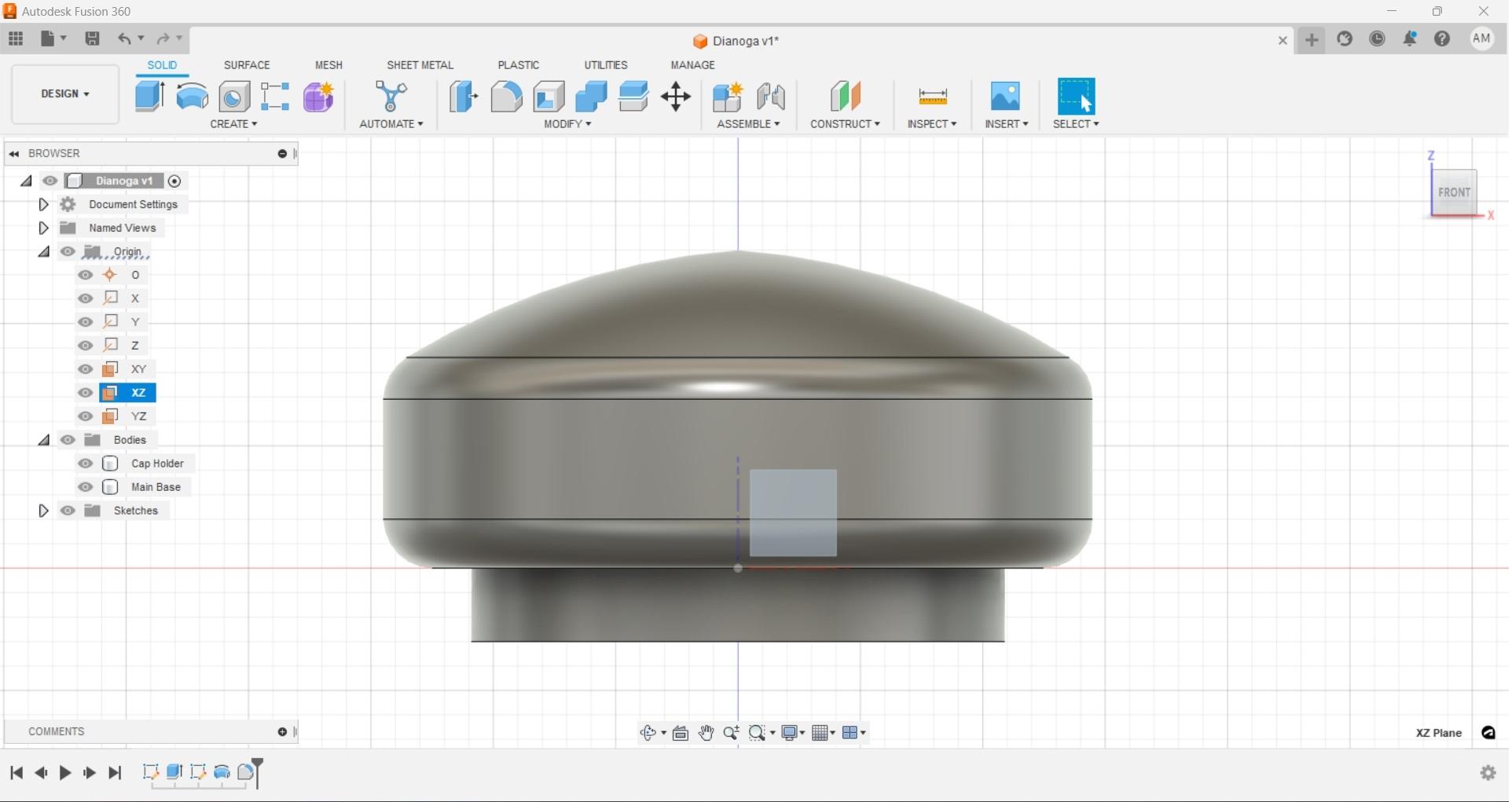Click the Select tool icon

click(1077, 97)
